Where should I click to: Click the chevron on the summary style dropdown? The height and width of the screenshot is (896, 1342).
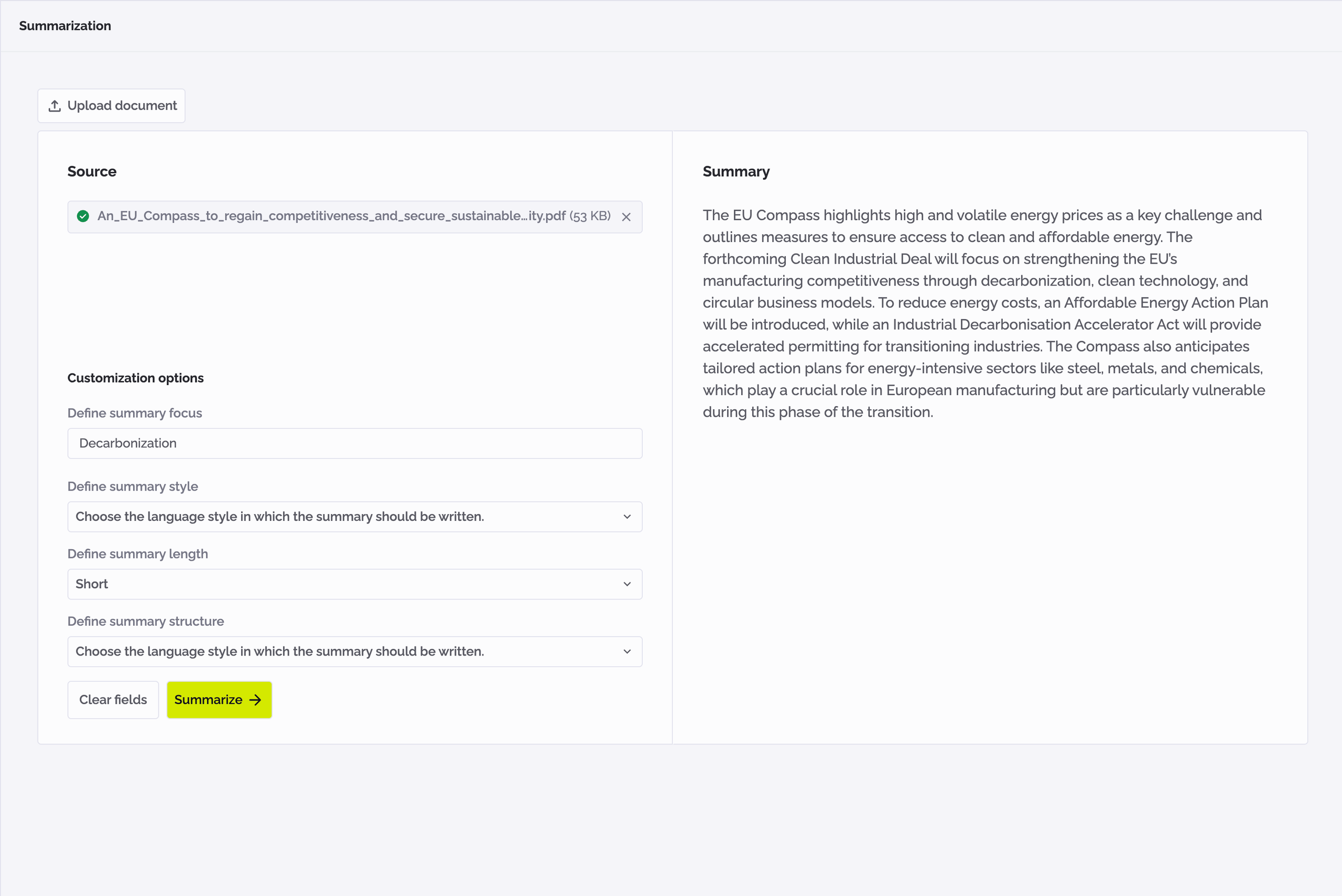coord(627,517)
